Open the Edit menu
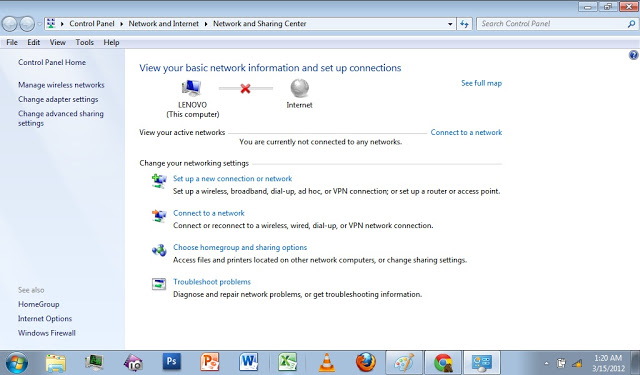 33,42
